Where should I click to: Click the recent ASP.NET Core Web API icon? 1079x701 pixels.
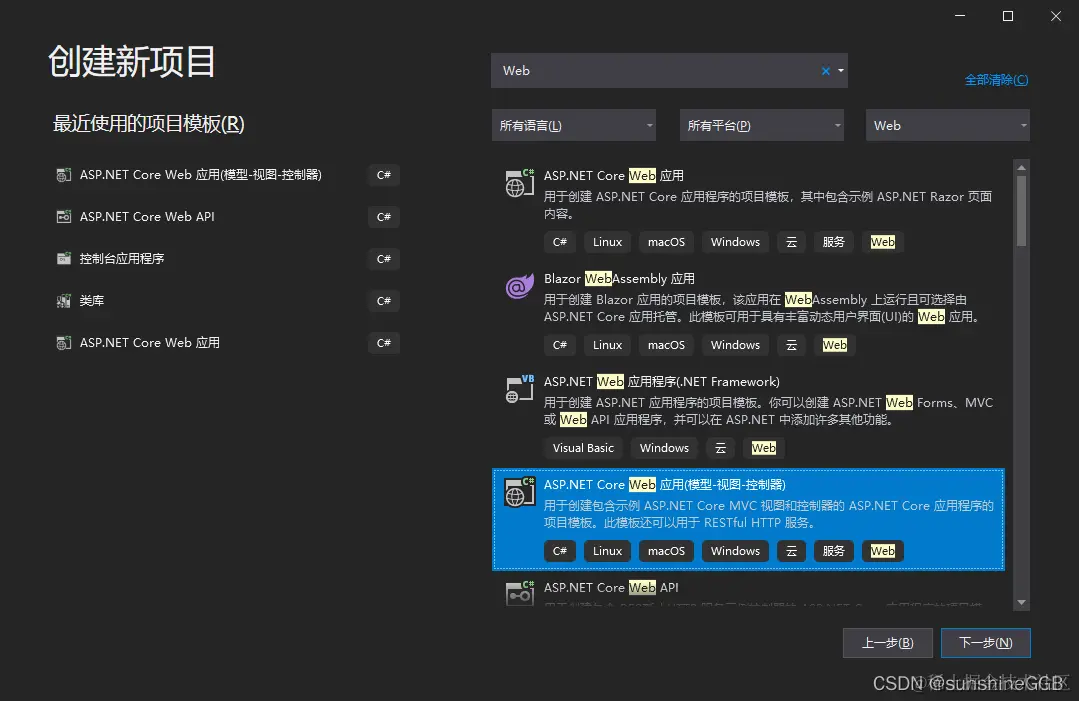(x=63, y=217)
